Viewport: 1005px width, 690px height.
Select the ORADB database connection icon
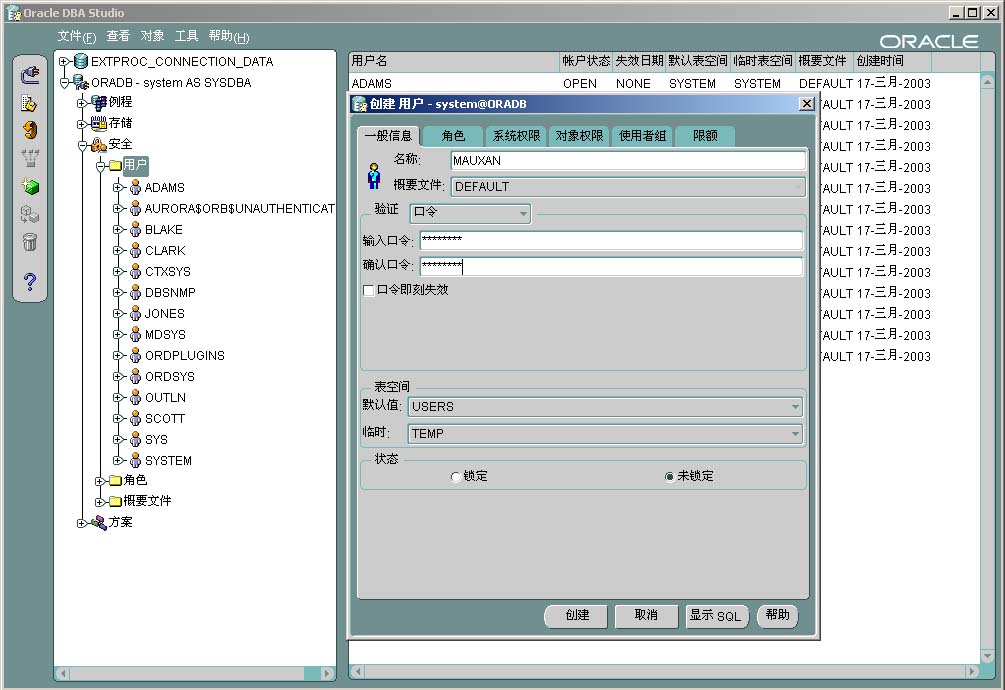pos(80,83)
